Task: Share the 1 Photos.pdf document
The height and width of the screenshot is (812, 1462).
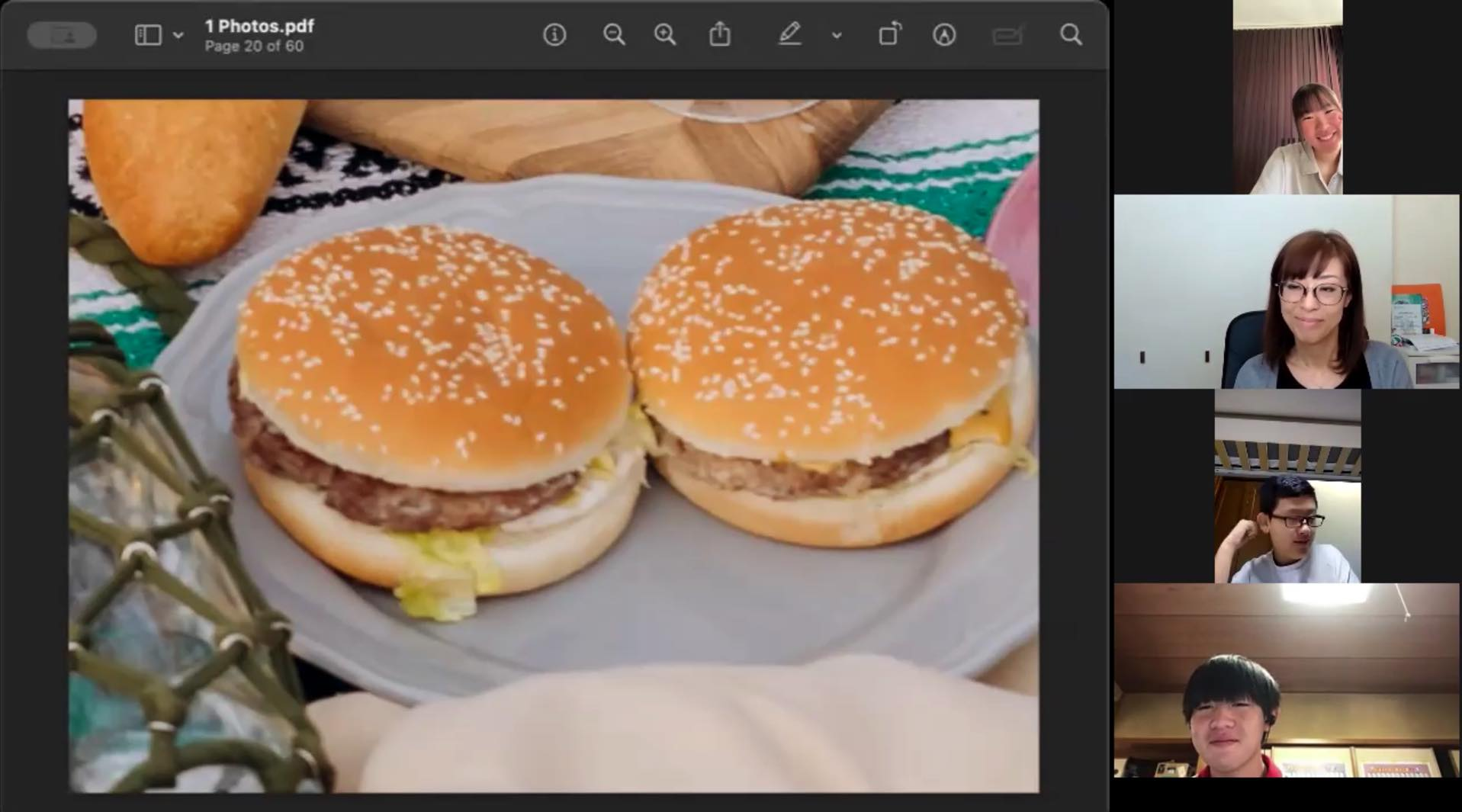Action: (720, 34)
